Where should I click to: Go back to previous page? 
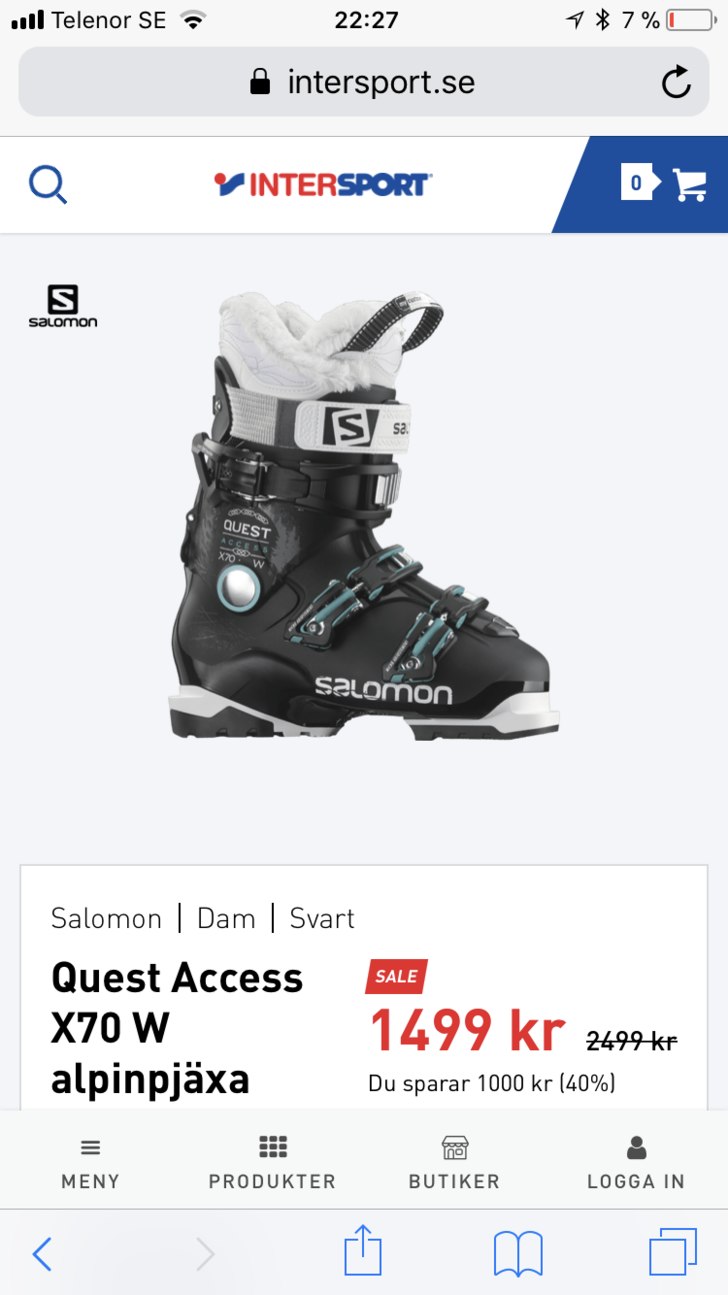[41, 1253]
